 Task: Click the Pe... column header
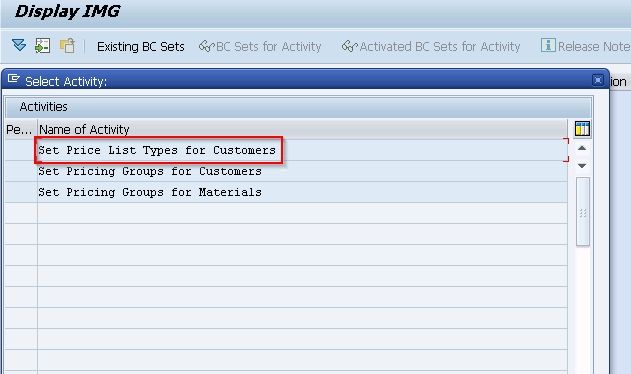(21, 129)
